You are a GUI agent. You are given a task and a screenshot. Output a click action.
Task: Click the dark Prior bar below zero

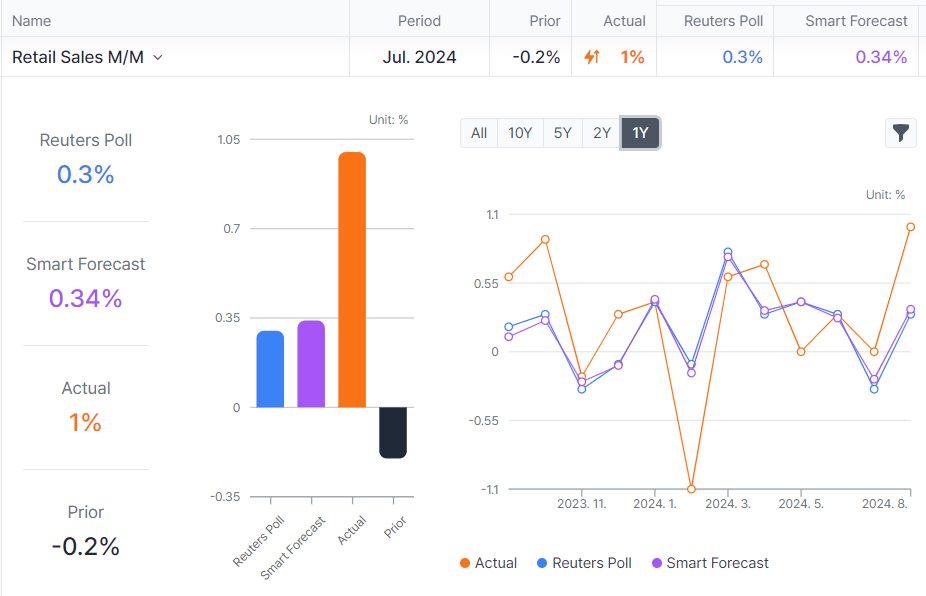coord(393,432)
